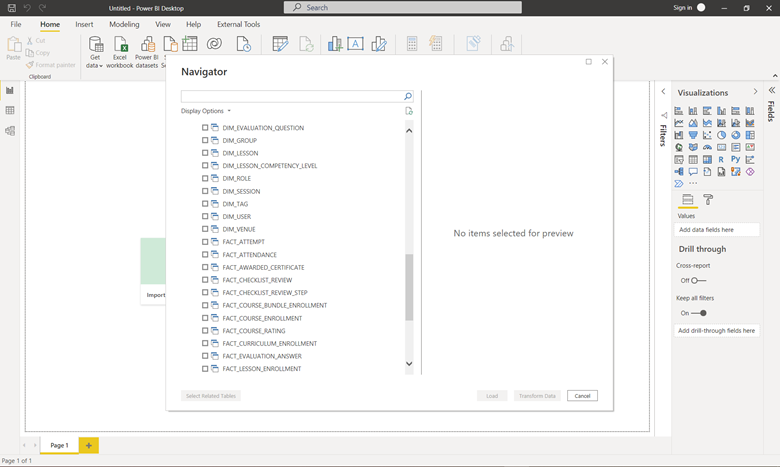The image size is (780, 467).
Task: Open the Modeling ribbon tab
Action: (x=124, y=24)
